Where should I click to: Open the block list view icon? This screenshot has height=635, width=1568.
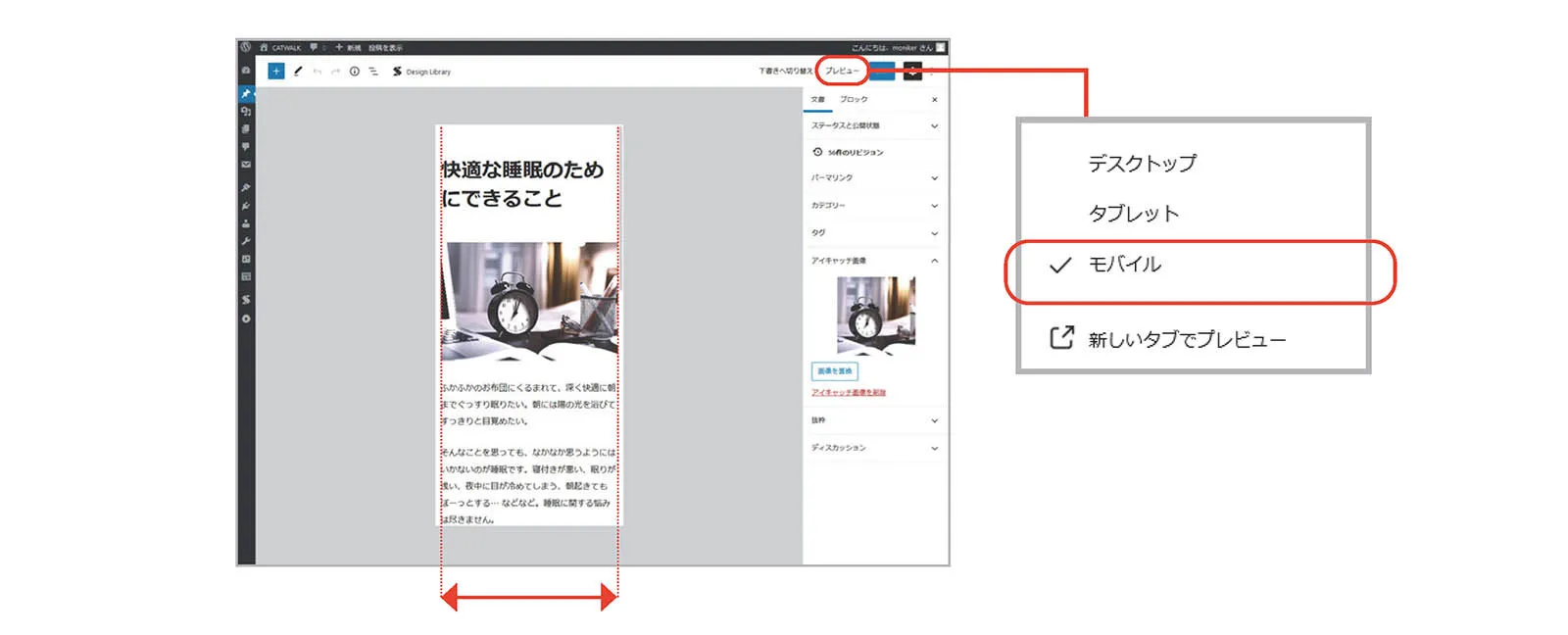pos(373,72)
